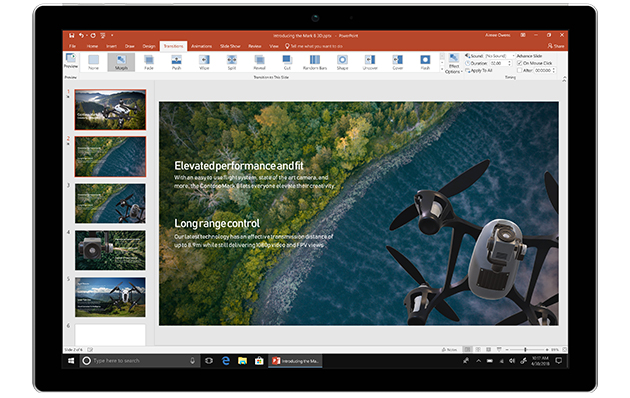
Task: Apply the Flash transition
Action: (x=425, y=62)
